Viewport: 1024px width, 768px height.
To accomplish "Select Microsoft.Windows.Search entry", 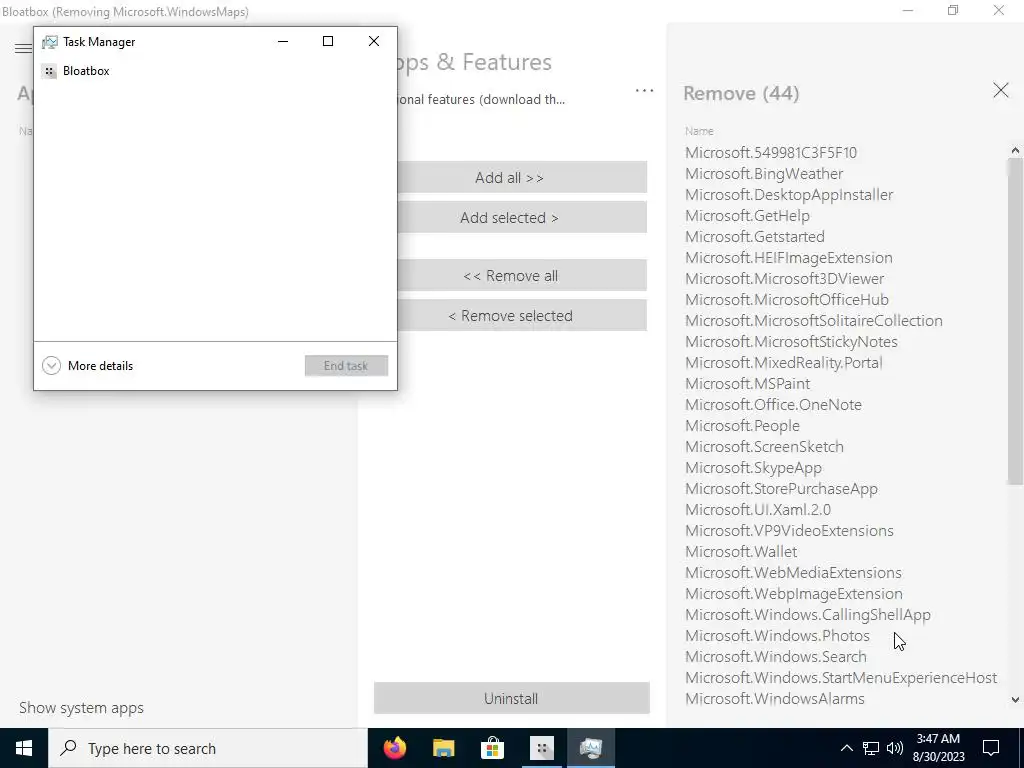I will (776, 656).
